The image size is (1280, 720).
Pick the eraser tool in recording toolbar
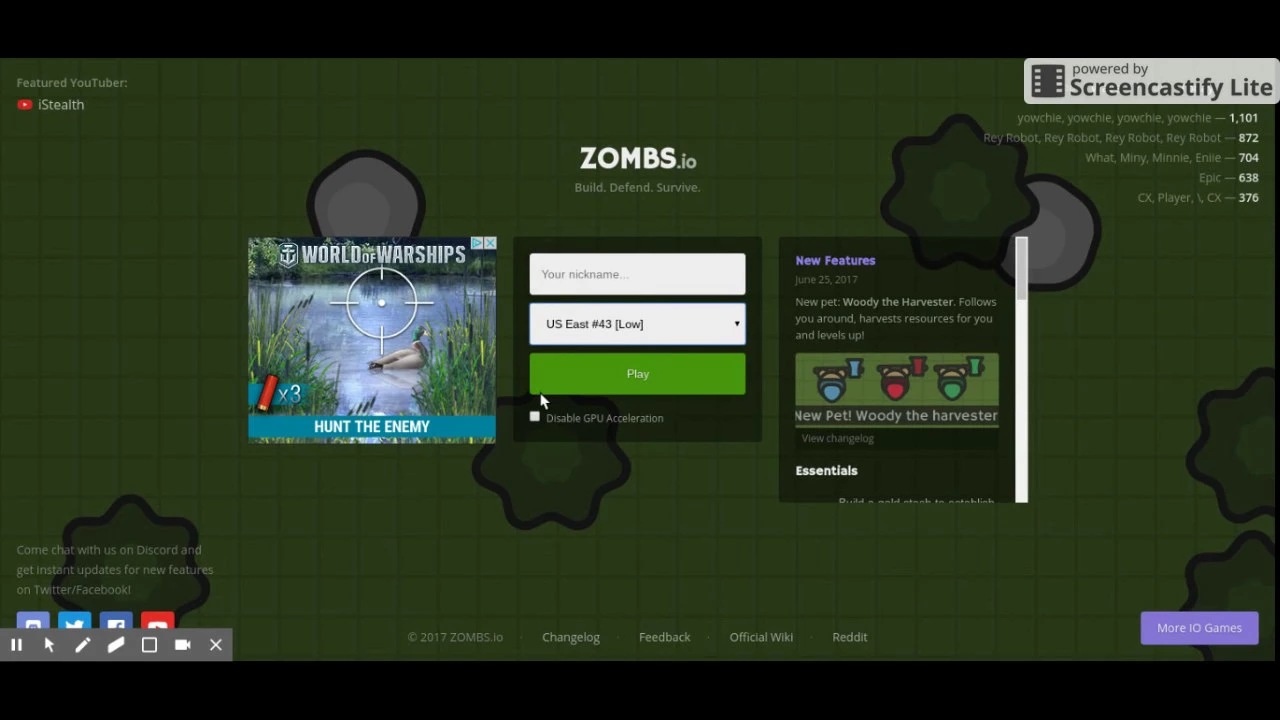[x=116, y=645]
